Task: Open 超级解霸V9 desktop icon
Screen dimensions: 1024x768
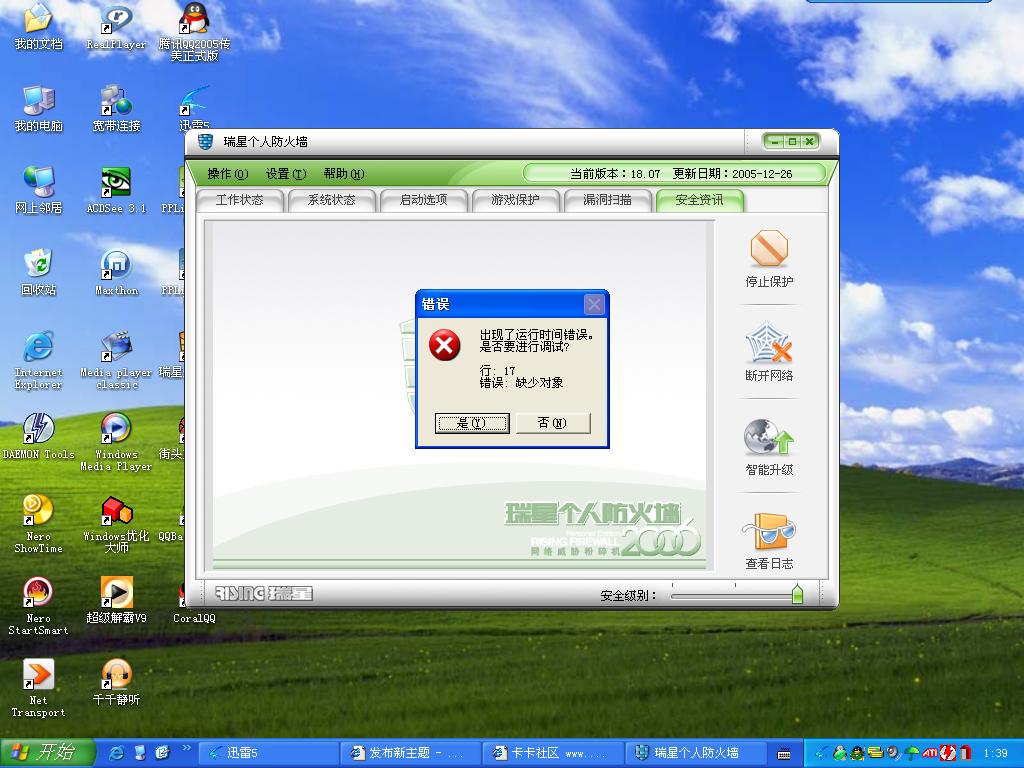Action: [x=116, y=600]
